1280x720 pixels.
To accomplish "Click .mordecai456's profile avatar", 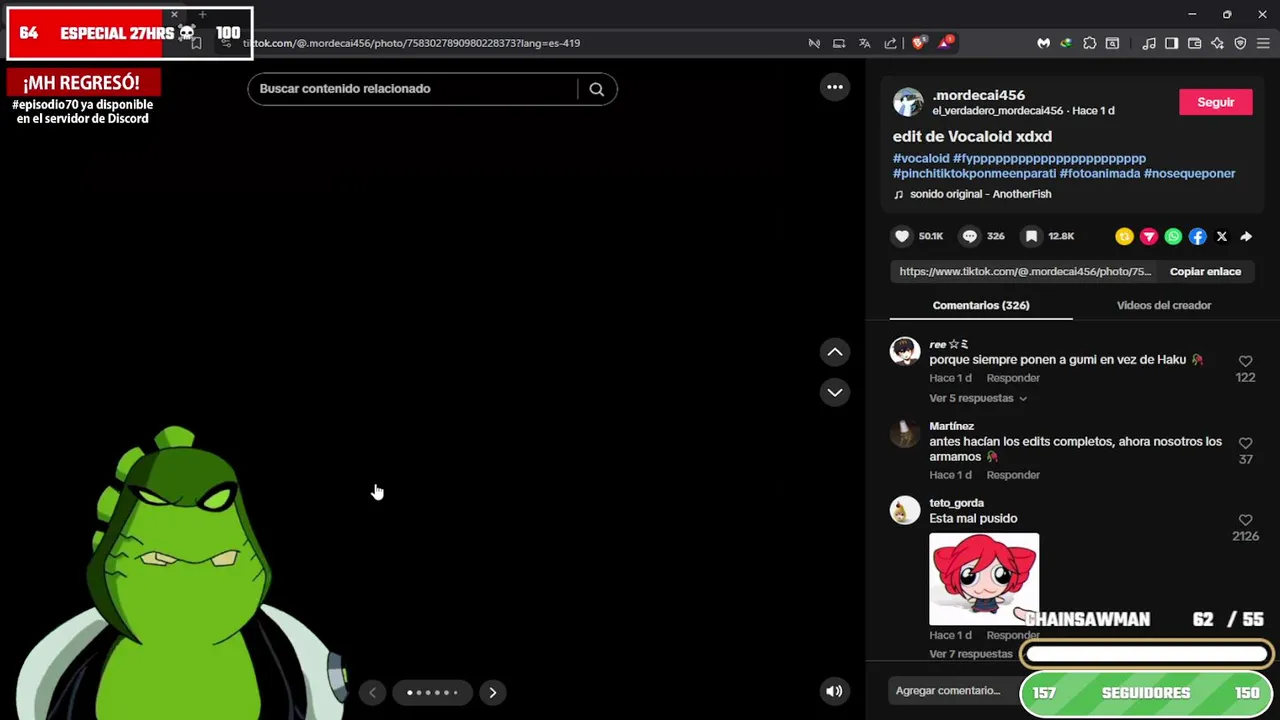I will click(908, 102).
